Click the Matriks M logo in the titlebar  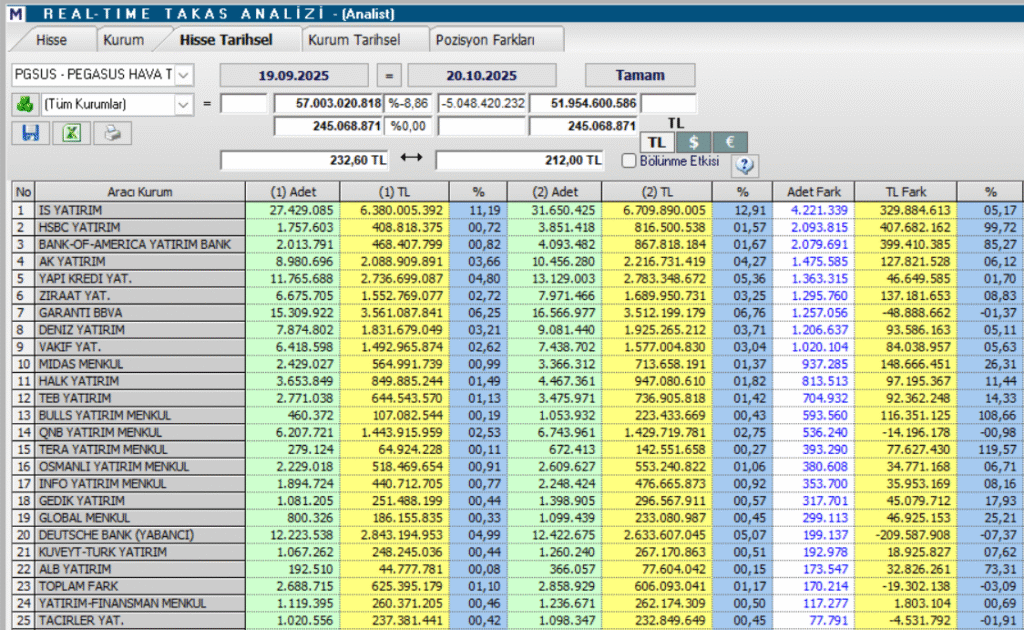[x=13, y=10]
